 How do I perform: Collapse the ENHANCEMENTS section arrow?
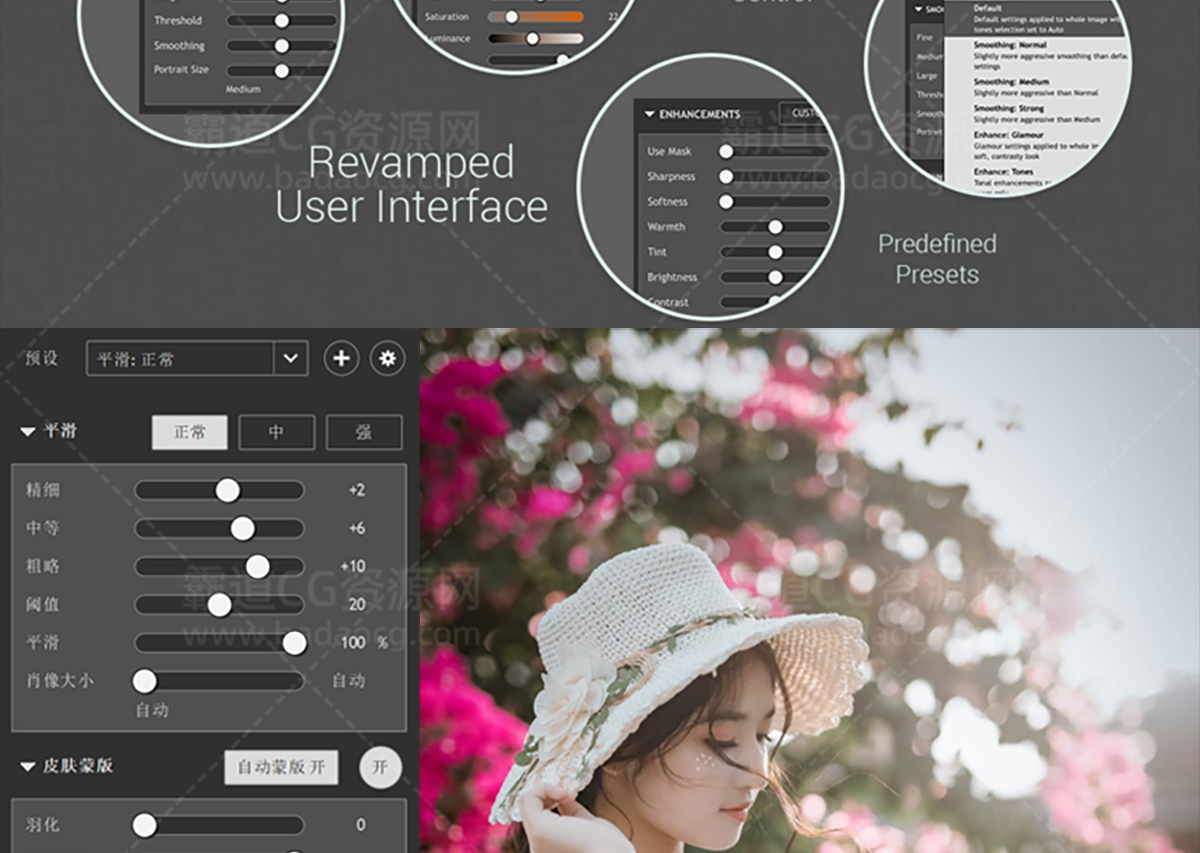coord(649,114)
